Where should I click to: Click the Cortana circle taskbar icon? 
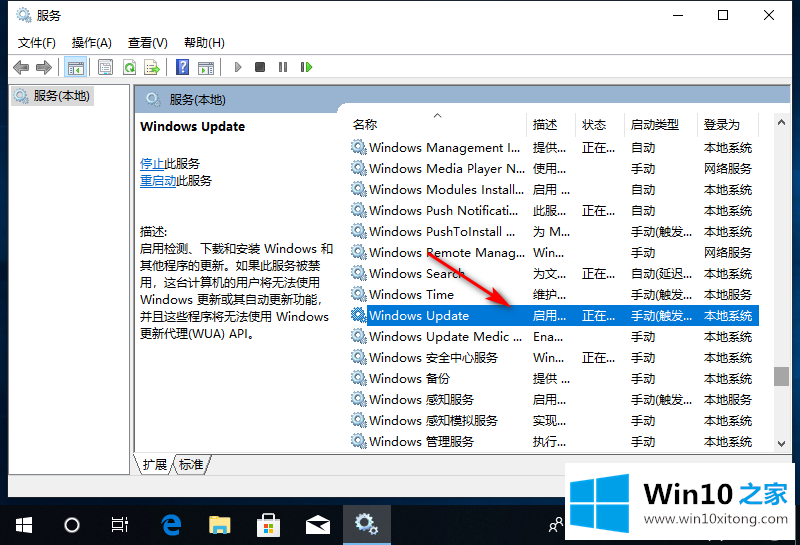click(71, 525)
